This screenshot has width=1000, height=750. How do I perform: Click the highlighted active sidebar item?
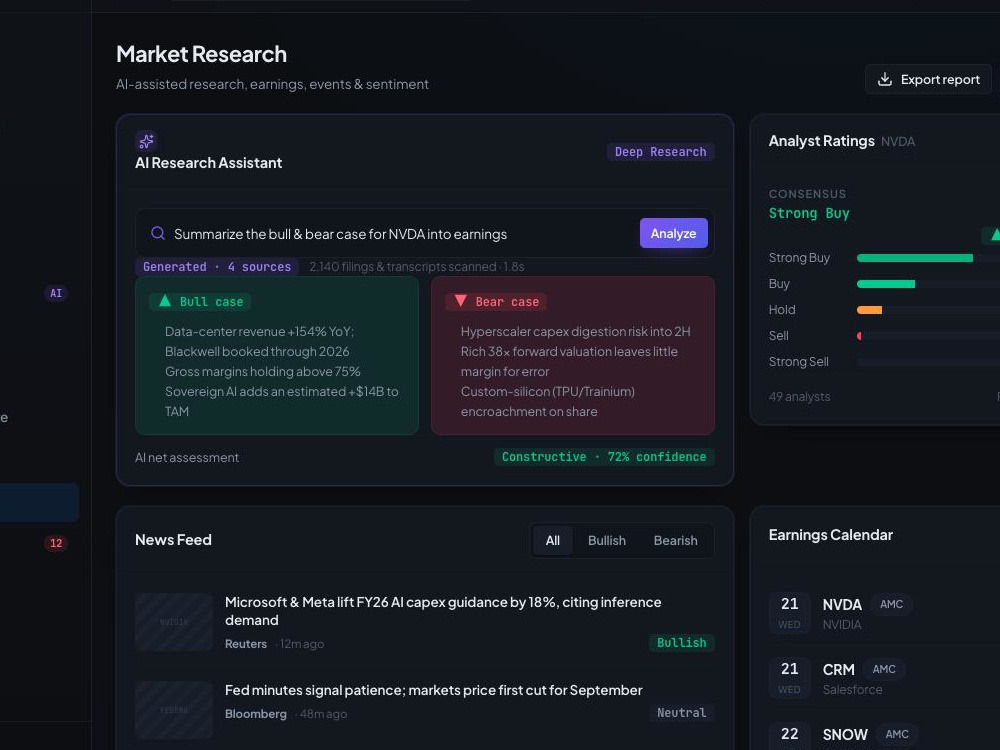click(x=39, y=503)
